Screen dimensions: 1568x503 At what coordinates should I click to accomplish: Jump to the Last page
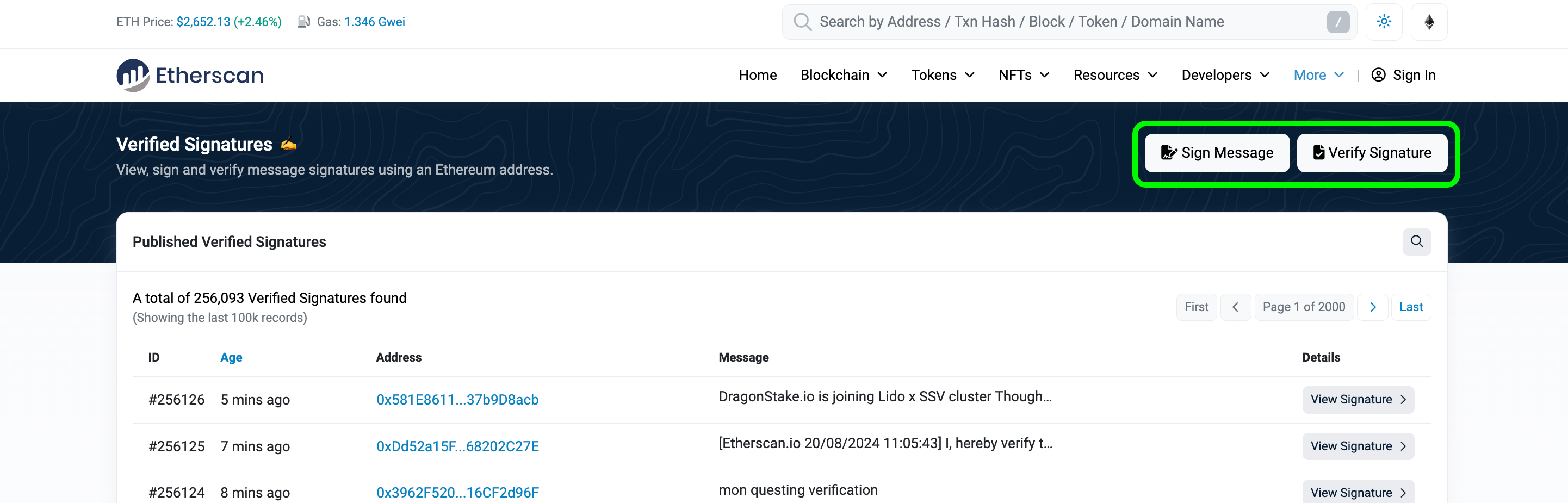coord(1410,307)
